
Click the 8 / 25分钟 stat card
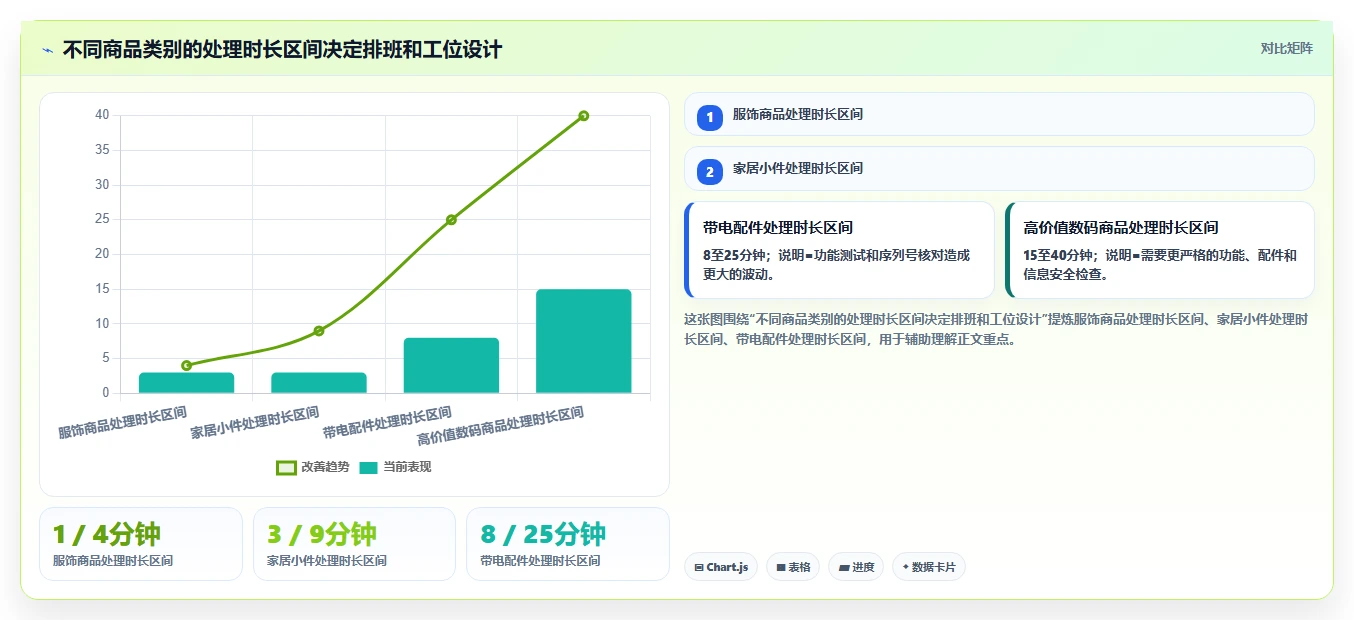(568, 544)
